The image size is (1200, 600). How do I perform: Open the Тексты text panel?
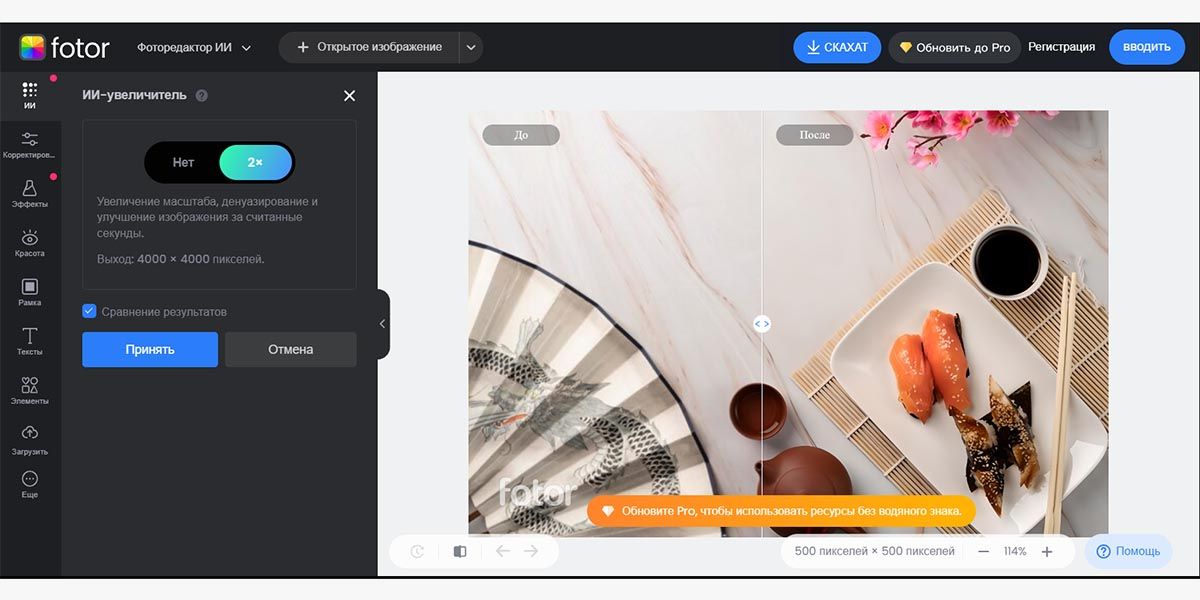click(30, 340)
